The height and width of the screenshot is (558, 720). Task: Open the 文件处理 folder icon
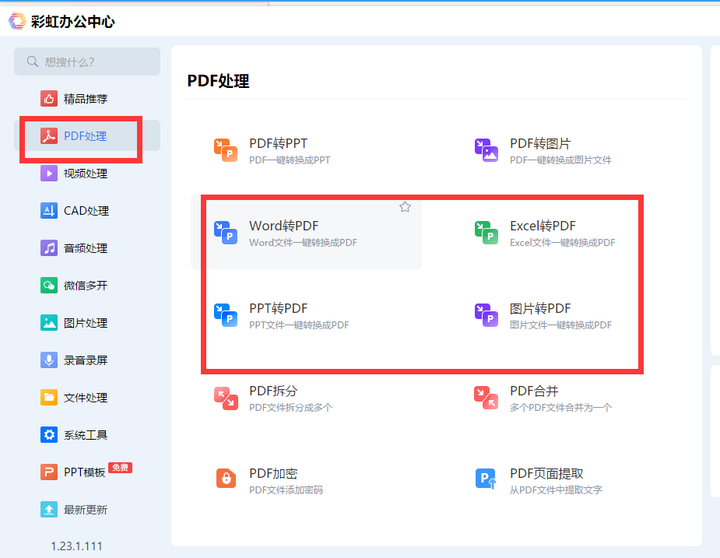tap(49, 397)
